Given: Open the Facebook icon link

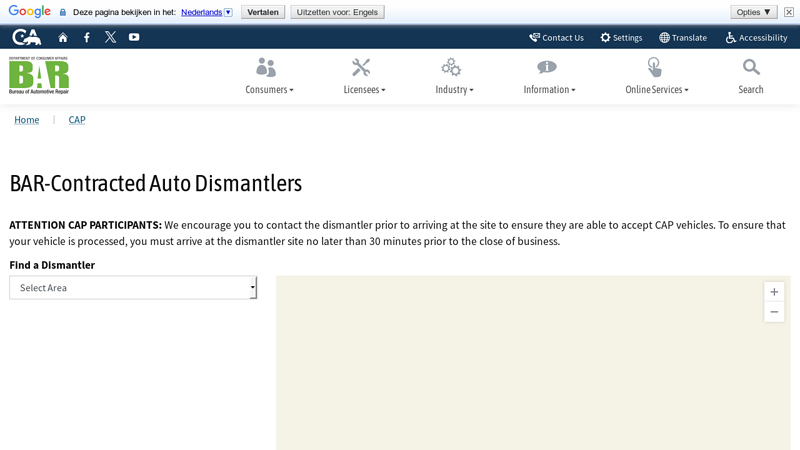Looking at the screenshot, I should [87, 37].
